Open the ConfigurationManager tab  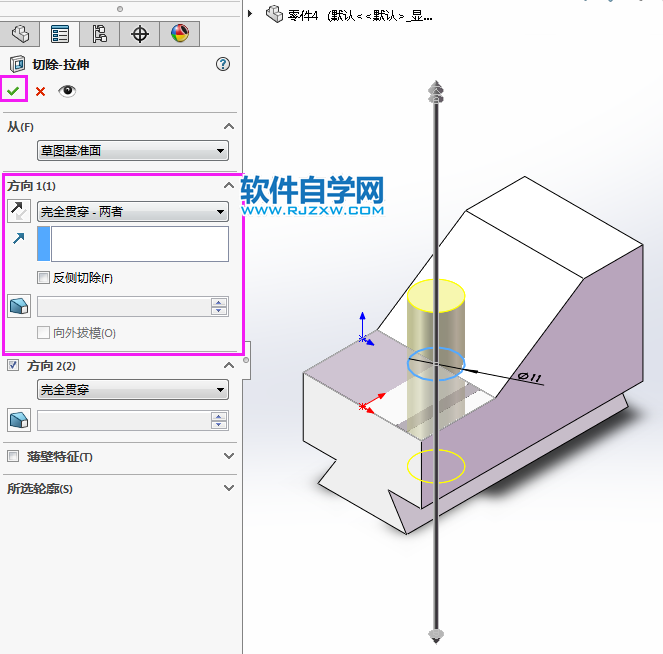tap(99, 34)
